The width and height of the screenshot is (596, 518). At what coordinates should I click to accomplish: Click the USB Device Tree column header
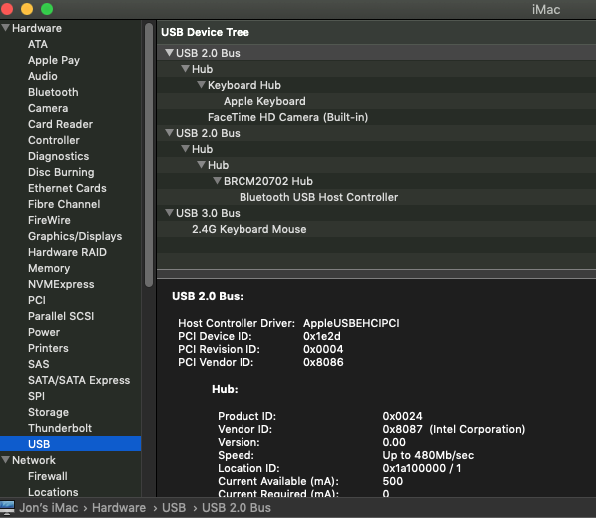(376, 32)
